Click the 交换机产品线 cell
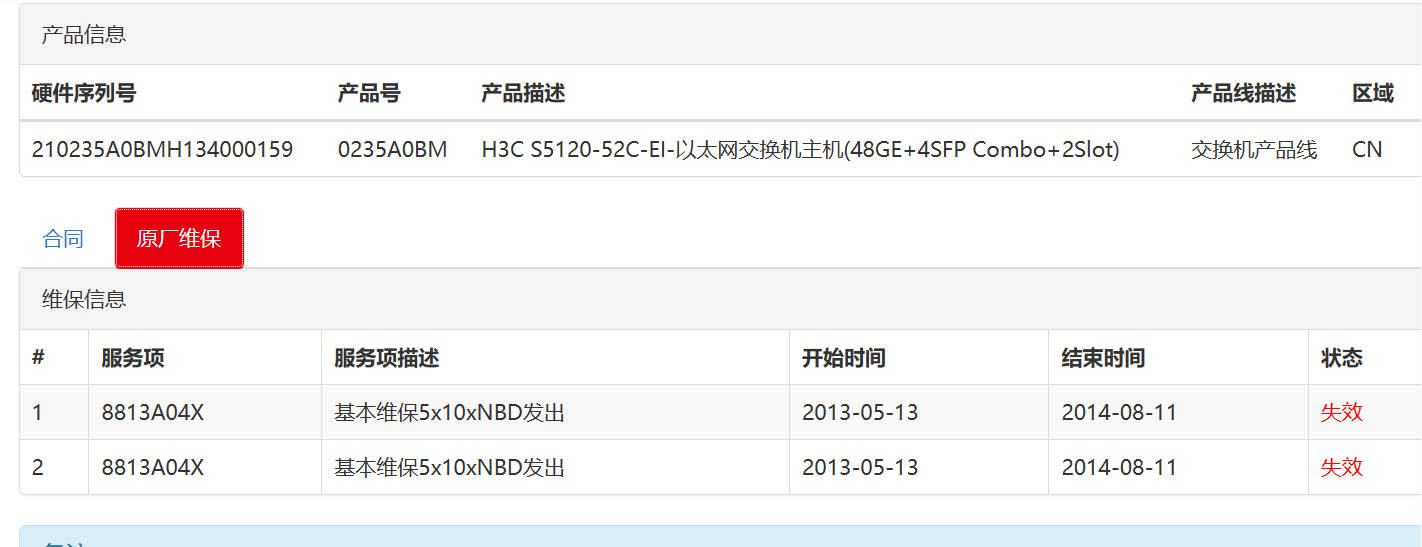The height and width of the screenshot is (547, 1422). (x=1254, y=150)
